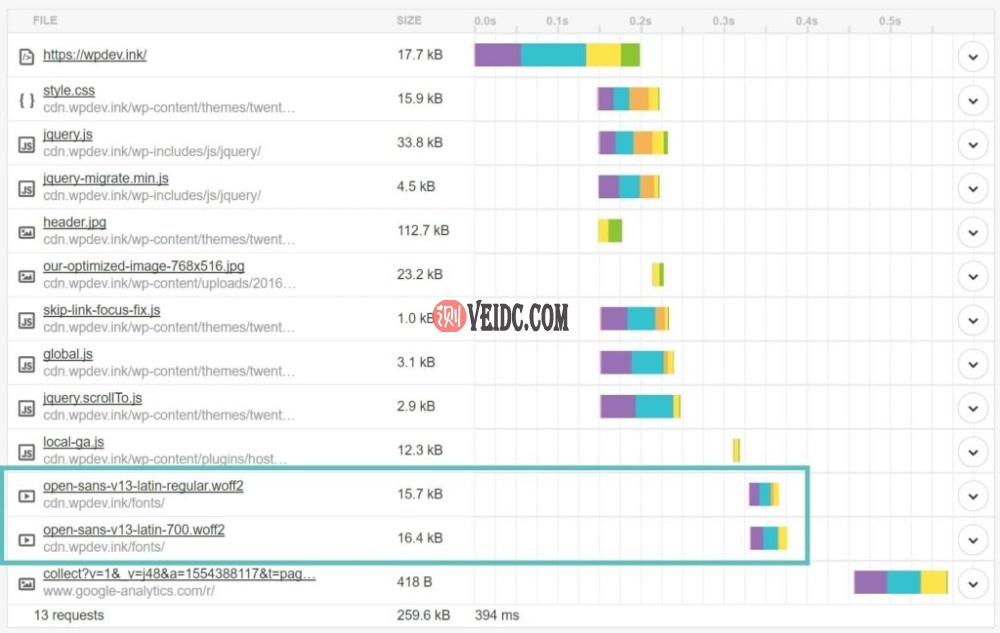Click the image icon beside the collect?v=1 request
This screenshot has width=1000, height=633.
[x=26, y=584]
